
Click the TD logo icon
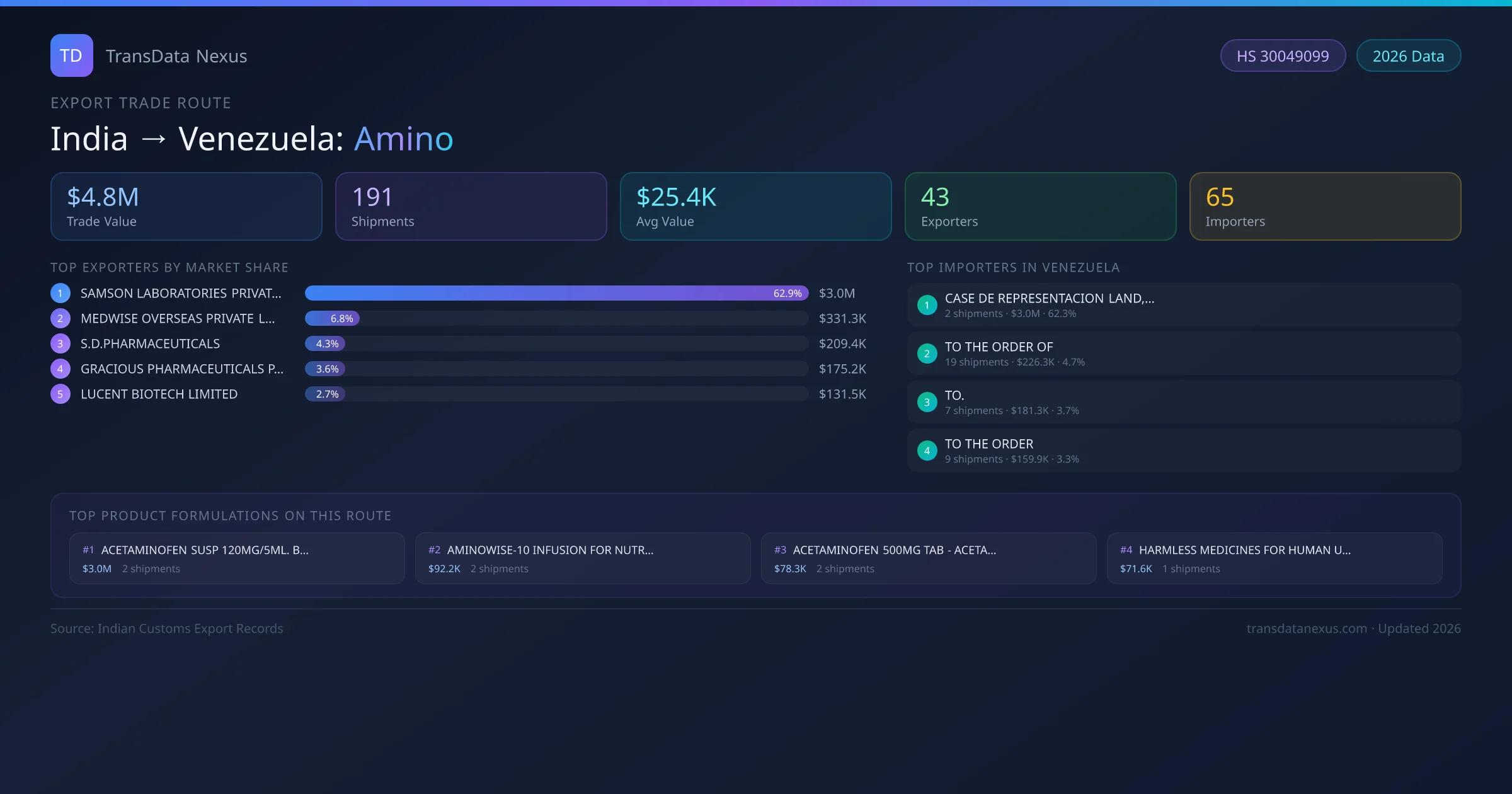(x=71, y=55)
